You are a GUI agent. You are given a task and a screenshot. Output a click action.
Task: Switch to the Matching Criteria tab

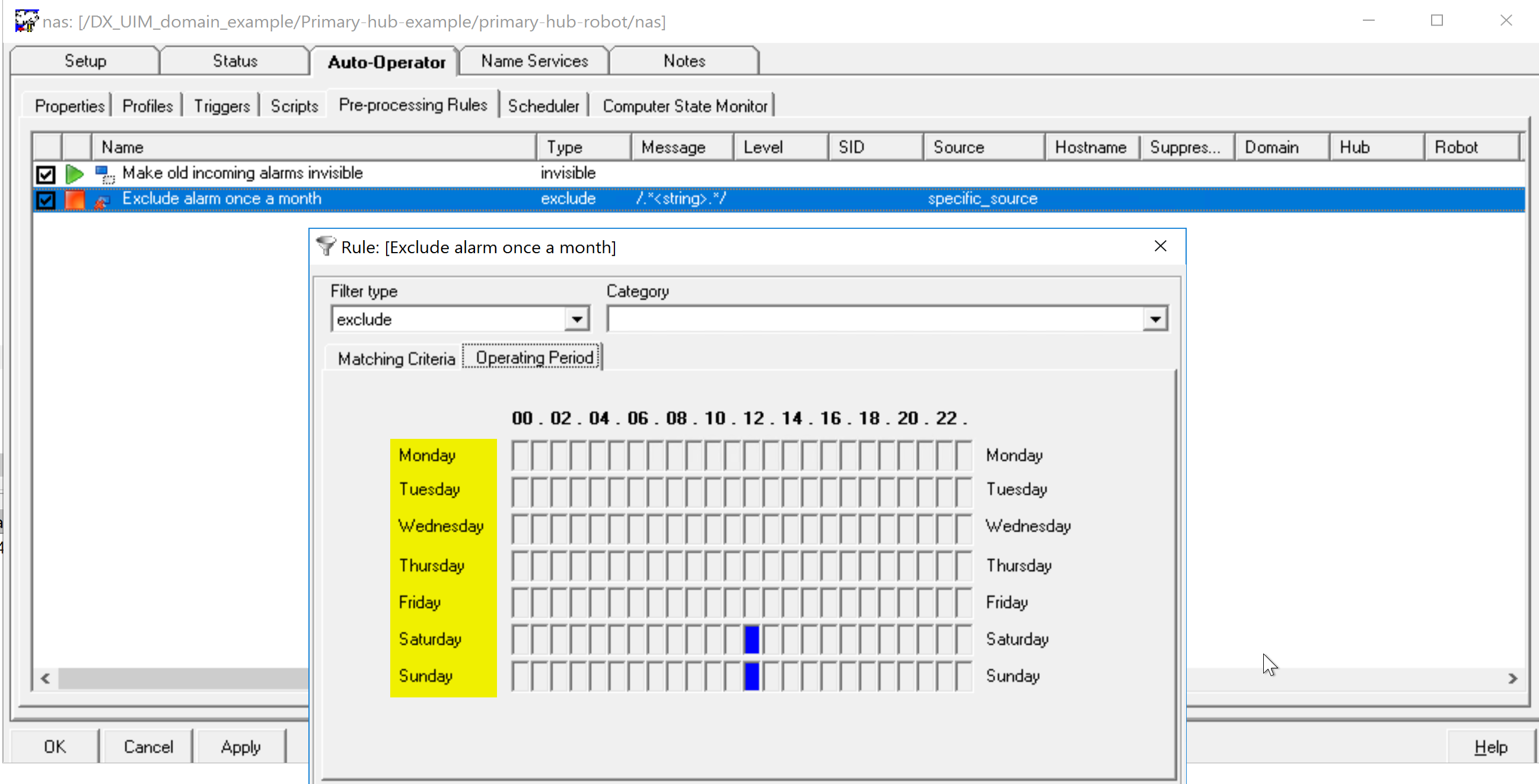coord(396,358)
